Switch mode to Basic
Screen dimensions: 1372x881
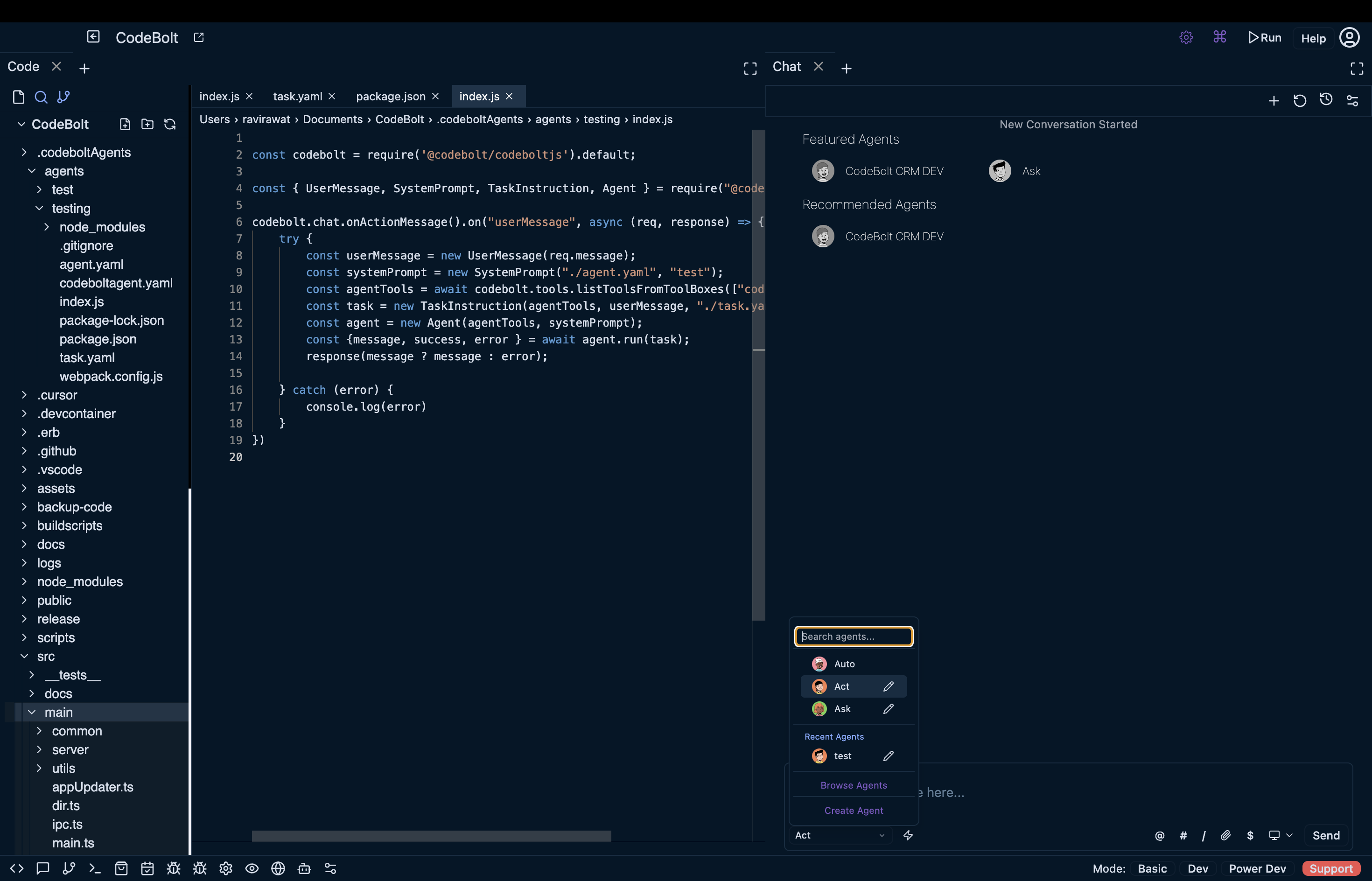coord(1152,868)
